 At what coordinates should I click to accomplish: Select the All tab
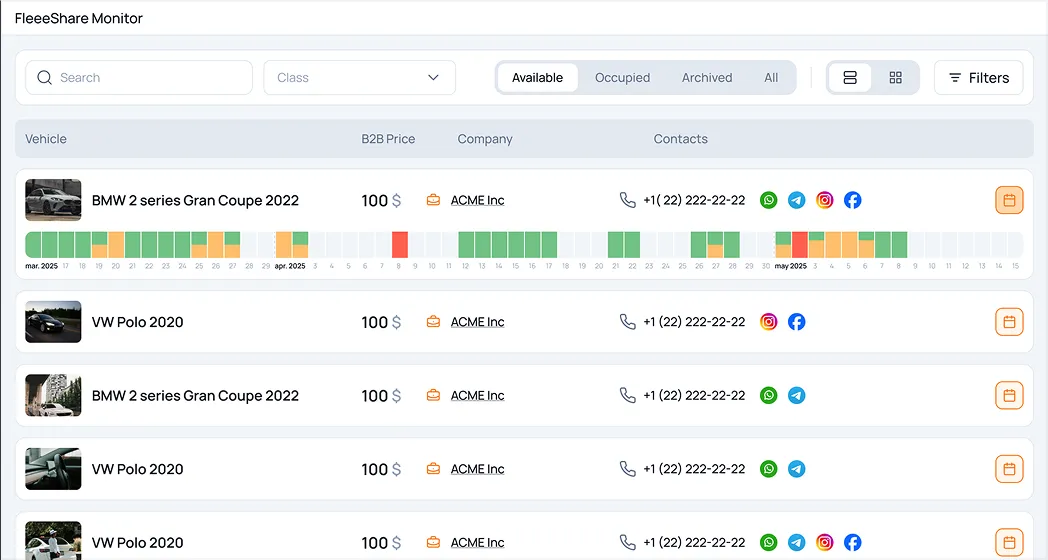tap(771, 78)
